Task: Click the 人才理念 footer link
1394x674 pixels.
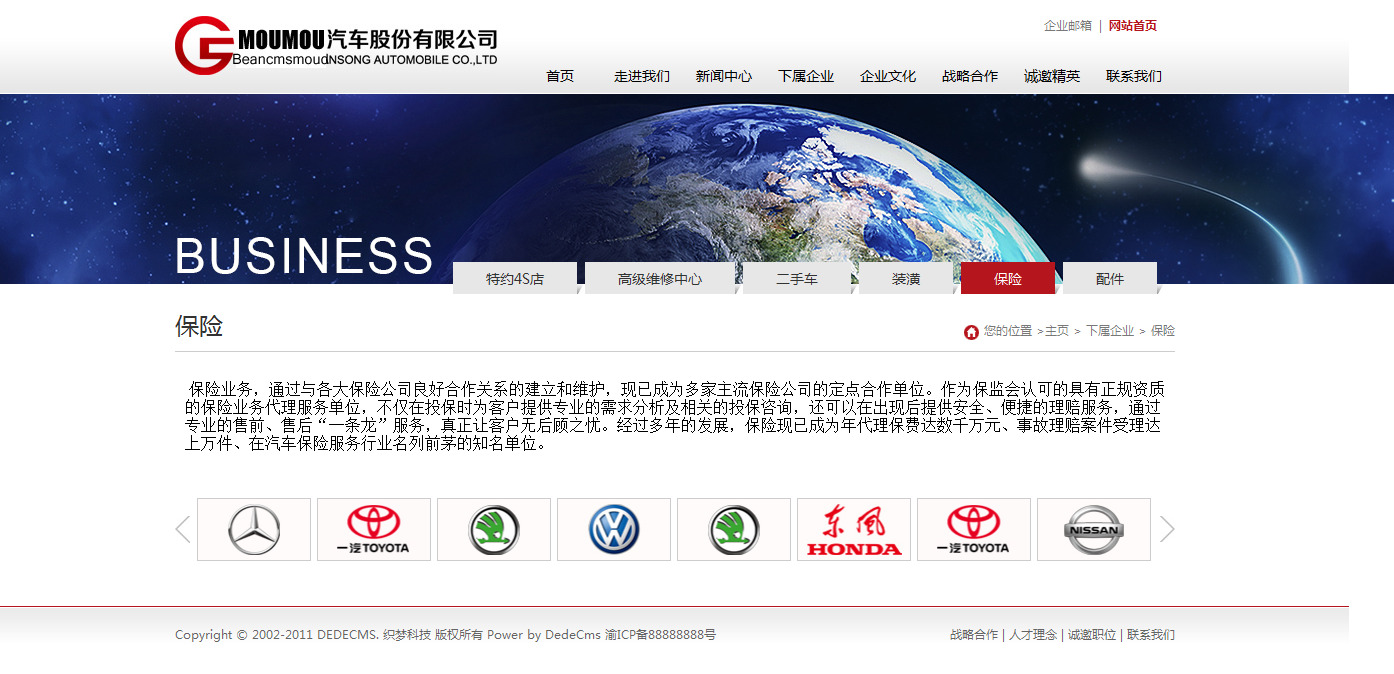Action: [x=1033, y=635]
